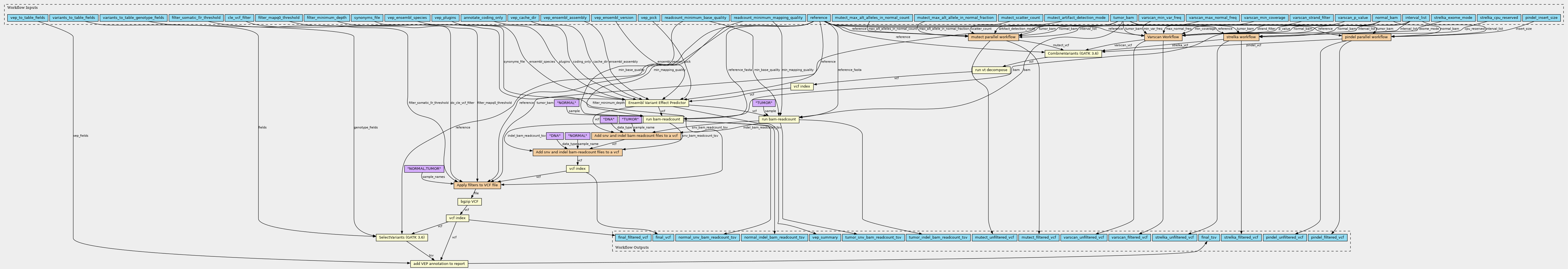Select the Apply filters to VCF file step

(x=477, y=185)
